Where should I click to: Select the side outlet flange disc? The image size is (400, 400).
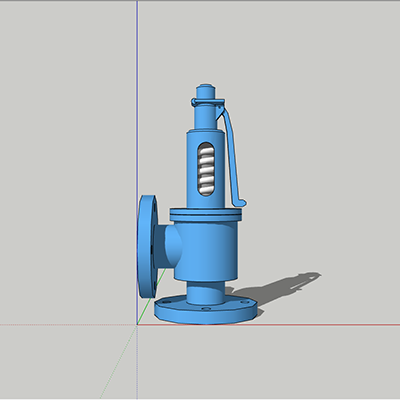(146, 246)
